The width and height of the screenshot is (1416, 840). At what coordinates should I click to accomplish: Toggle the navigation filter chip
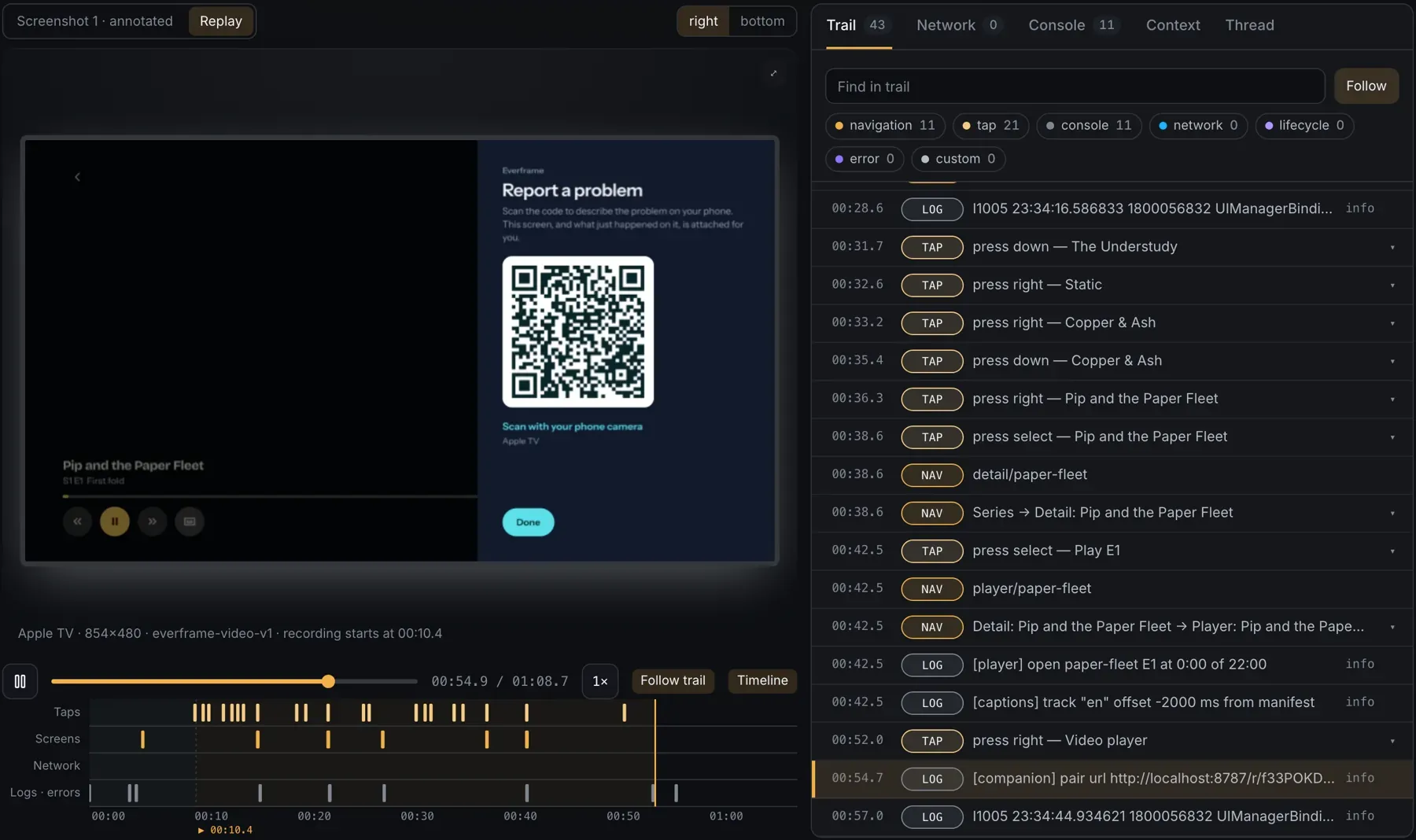tap(885, 126)
